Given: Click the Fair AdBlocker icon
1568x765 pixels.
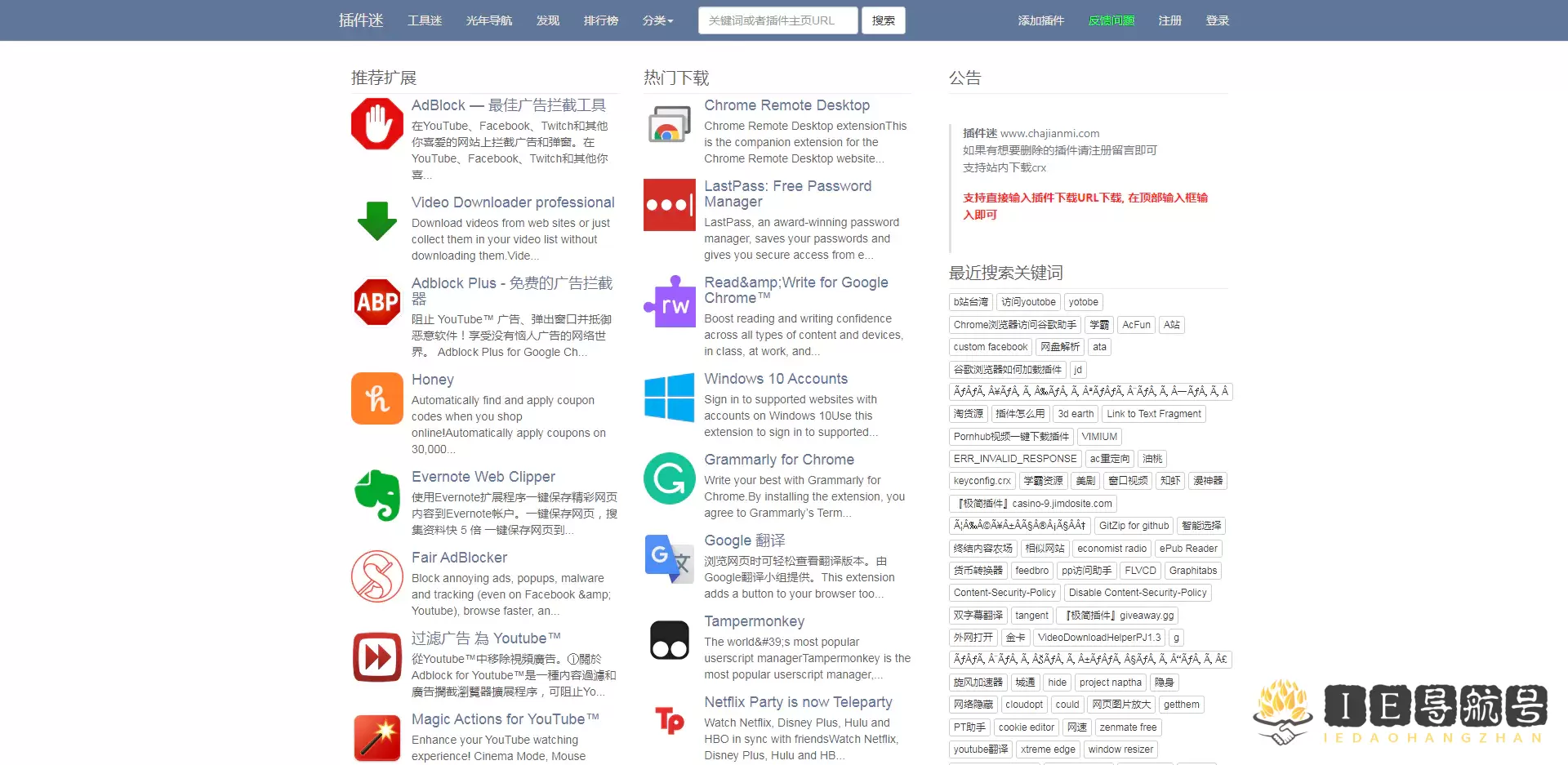Looking at the screenshot, I should click(377, 576).
